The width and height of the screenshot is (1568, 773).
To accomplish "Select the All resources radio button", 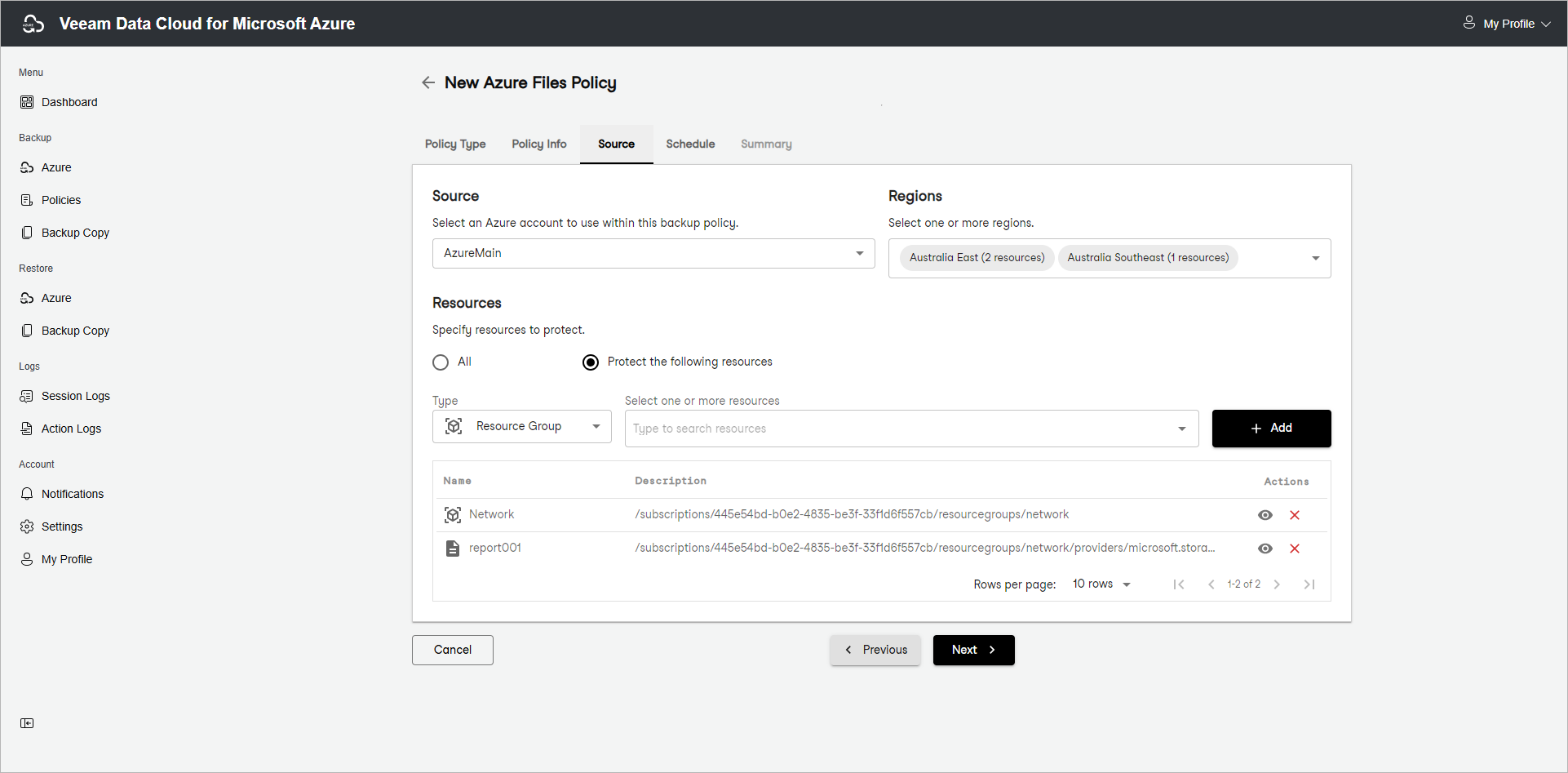I will [x=441, y=362].
